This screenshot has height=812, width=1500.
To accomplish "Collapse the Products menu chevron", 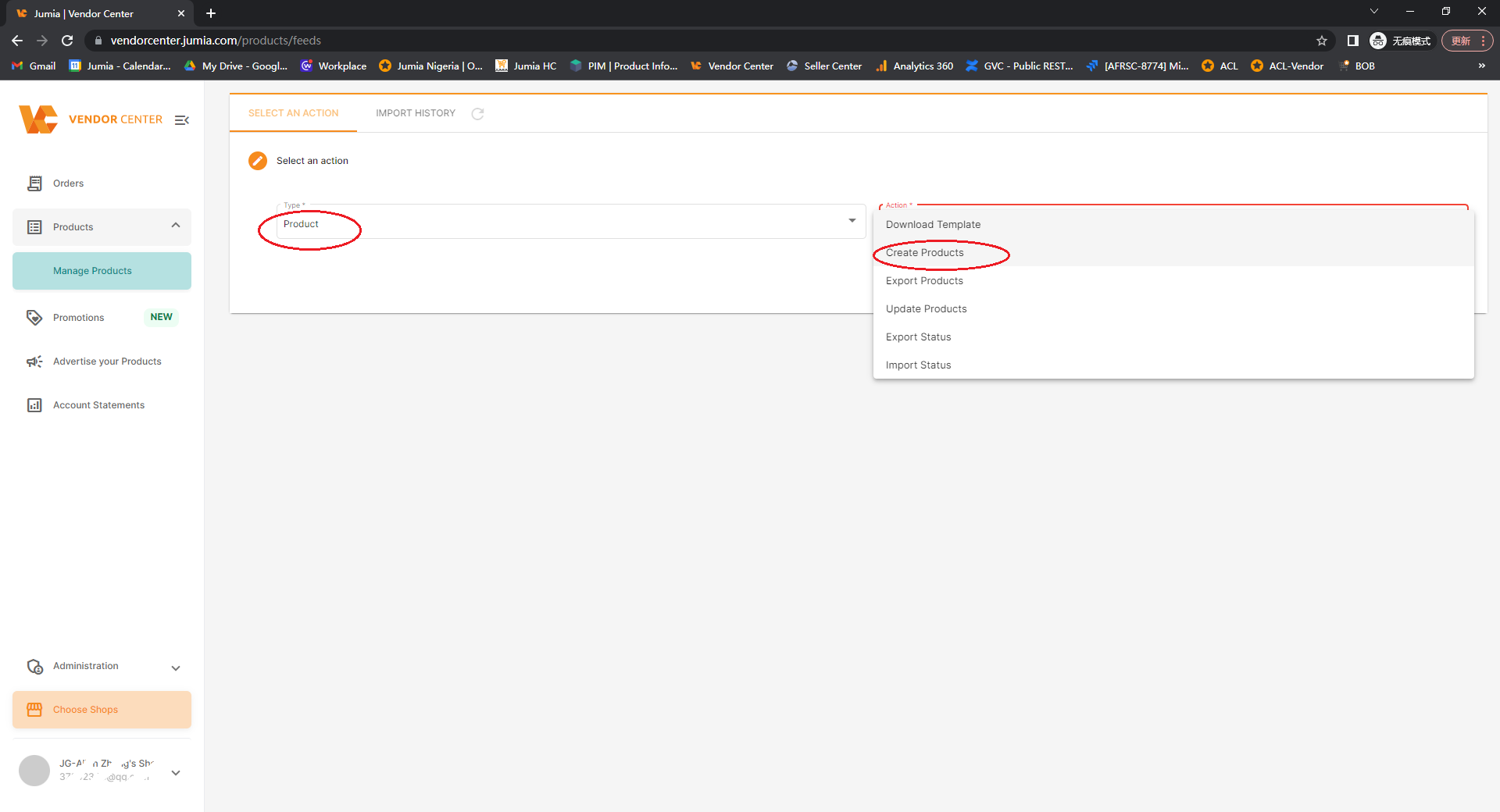I will [175, 226].
